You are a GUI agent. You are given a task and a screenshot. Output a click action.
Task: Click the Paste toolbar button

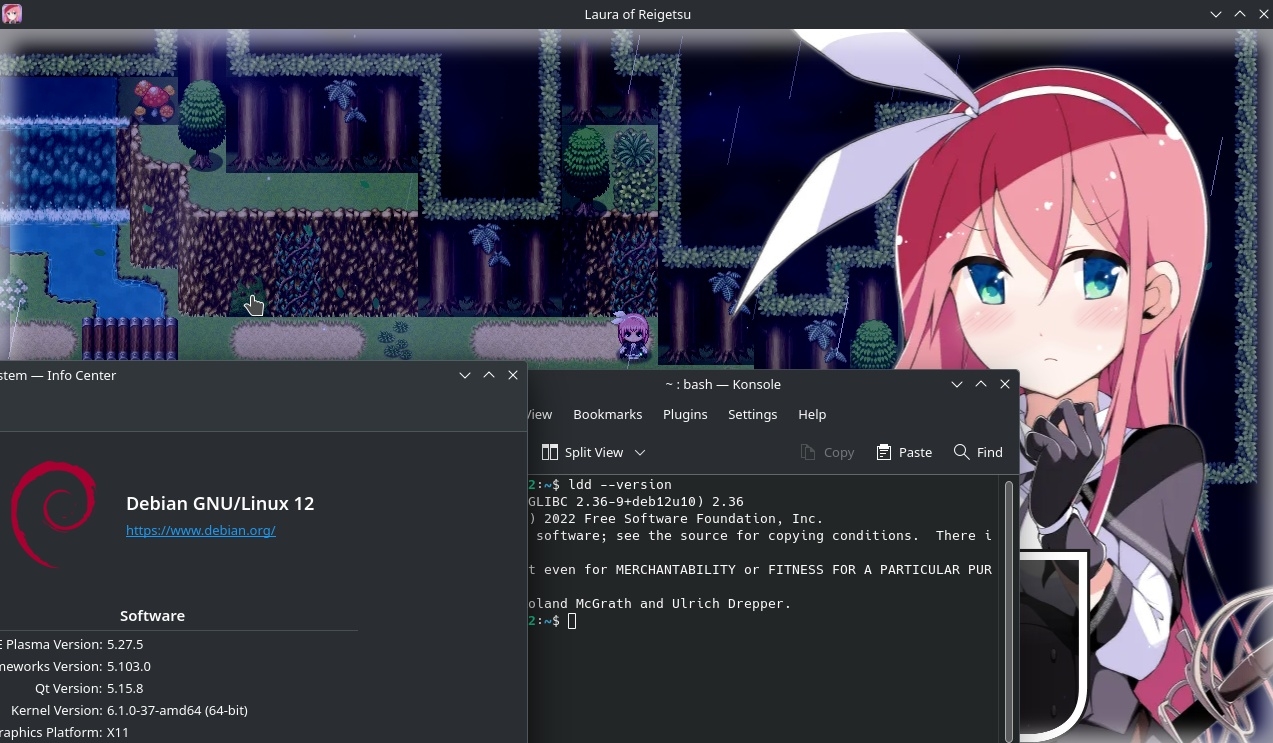coord(904,452)
